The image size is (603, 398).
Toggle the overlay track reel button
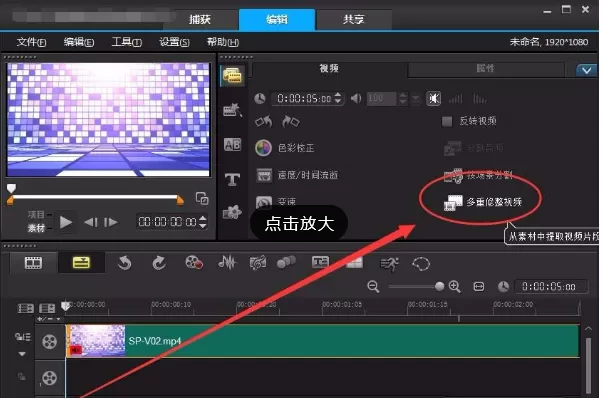(50, 378)
